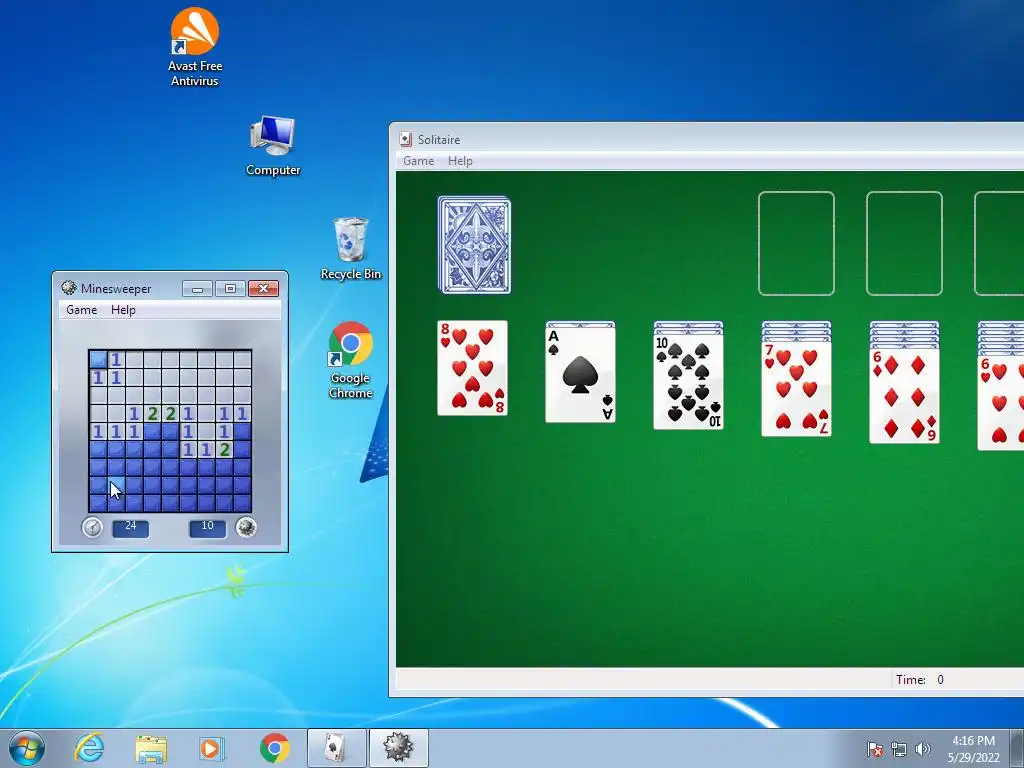Launch Google Chrome from the desktop shortcut
This screenshot has height=768, width=1024.
351,360
